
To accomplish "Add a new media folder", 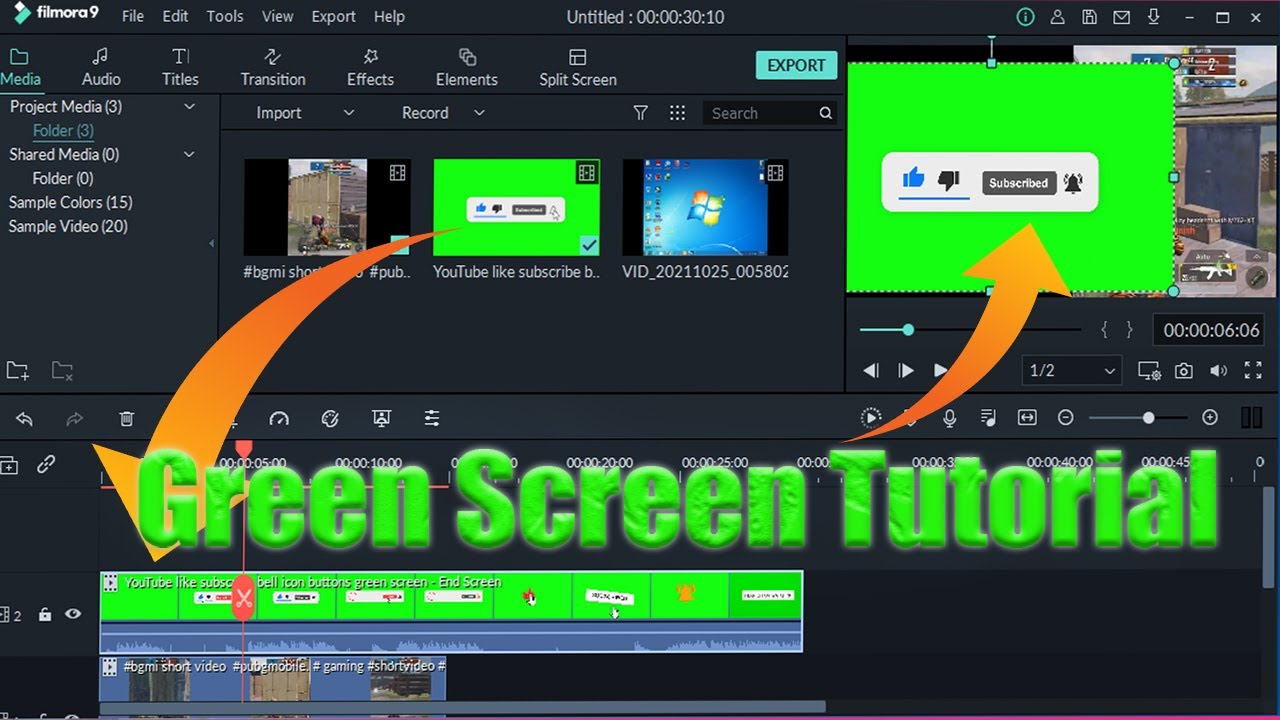I will [x=17, y=371].
